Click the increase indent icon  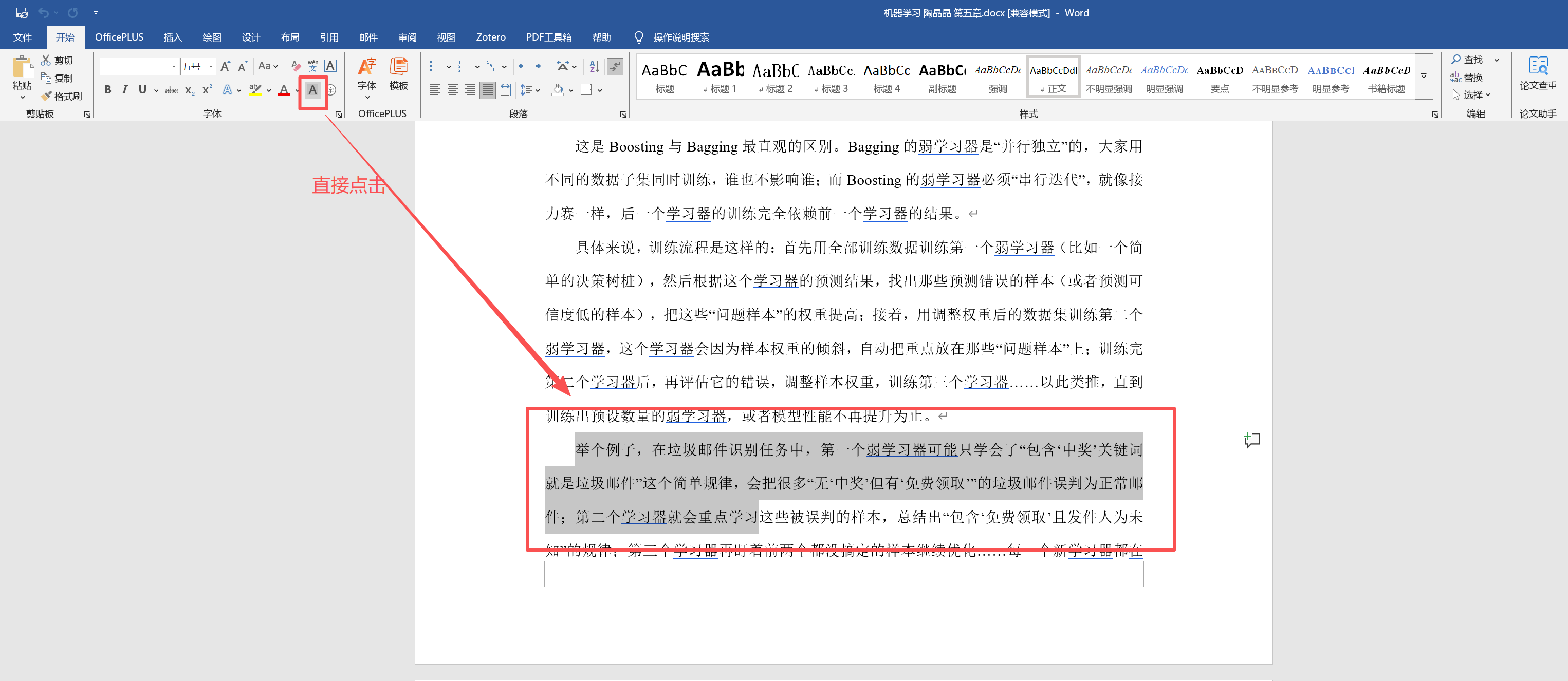(541, 66)
